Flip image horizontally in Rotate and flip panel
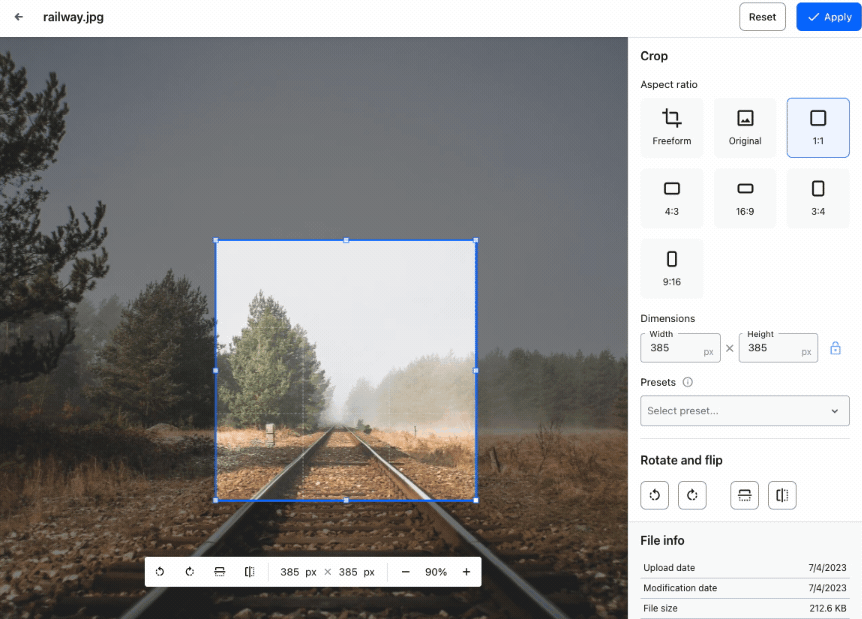This screenshot has width=862, height=619. (782, 495)
